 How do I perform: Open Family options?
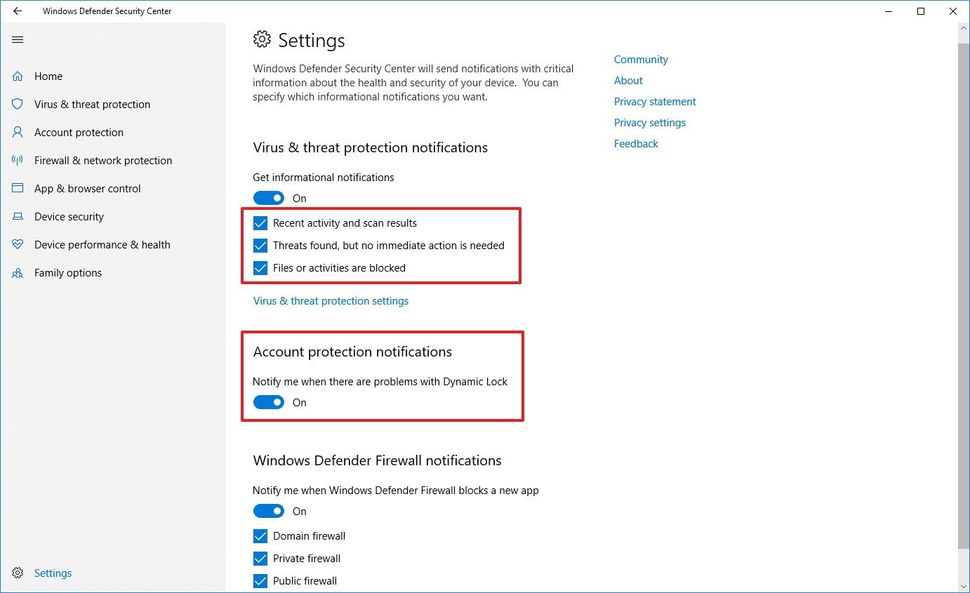pos(70,272)
